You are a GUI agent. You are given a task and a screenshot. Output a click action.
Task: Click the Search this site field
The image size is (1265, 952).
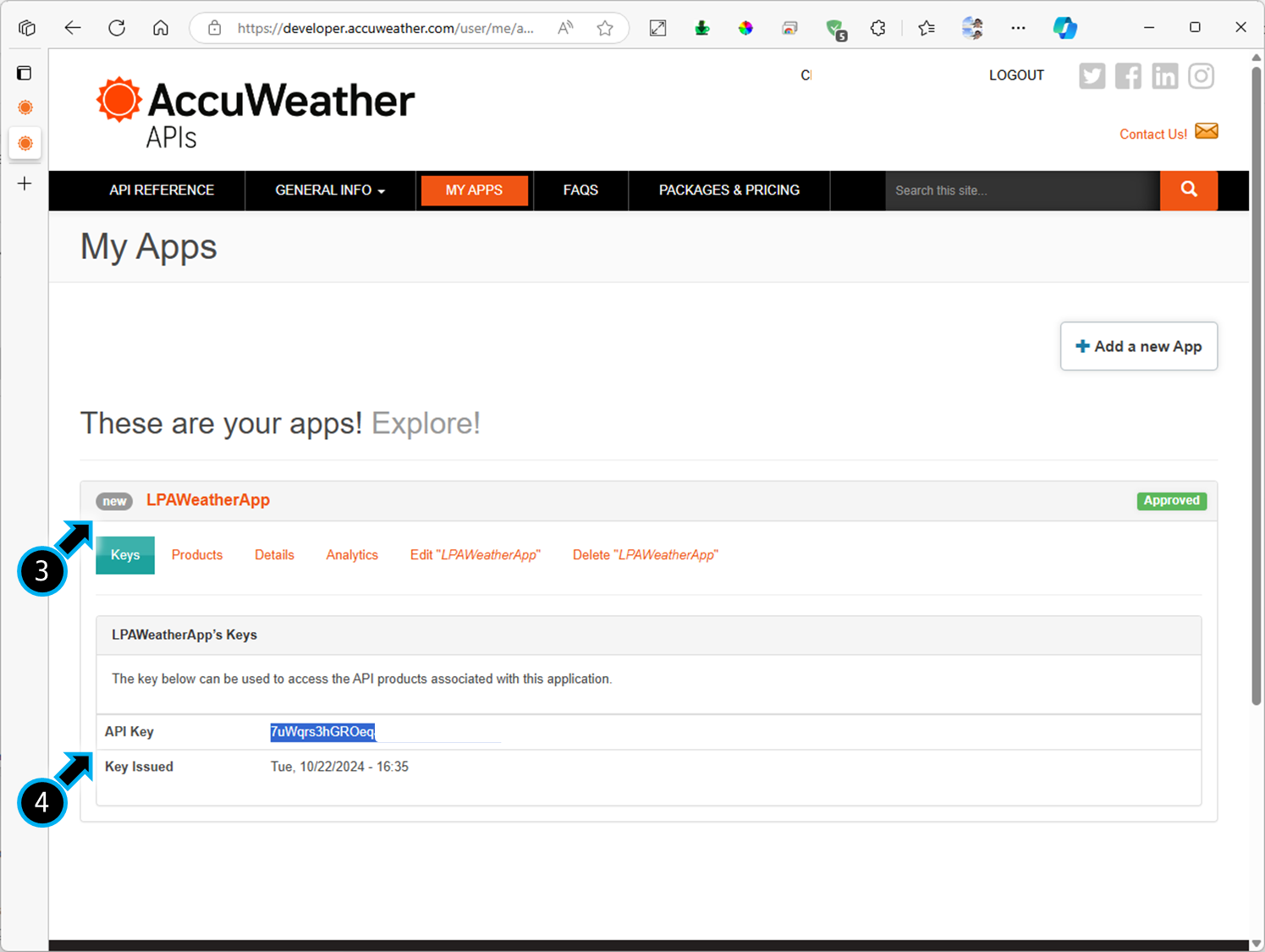tap(1022, 190)
